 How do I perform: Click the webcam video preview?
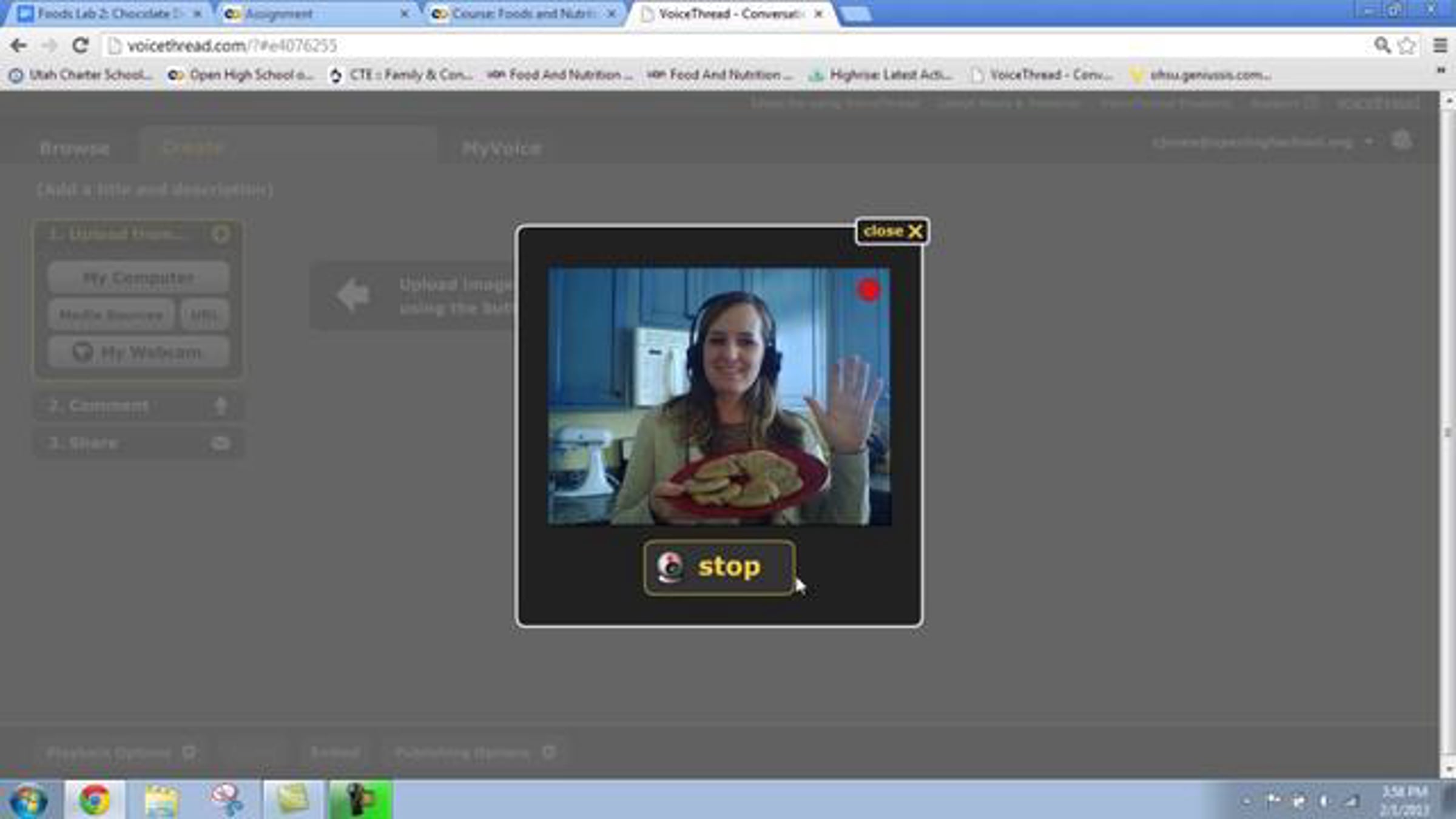[720, 396]
